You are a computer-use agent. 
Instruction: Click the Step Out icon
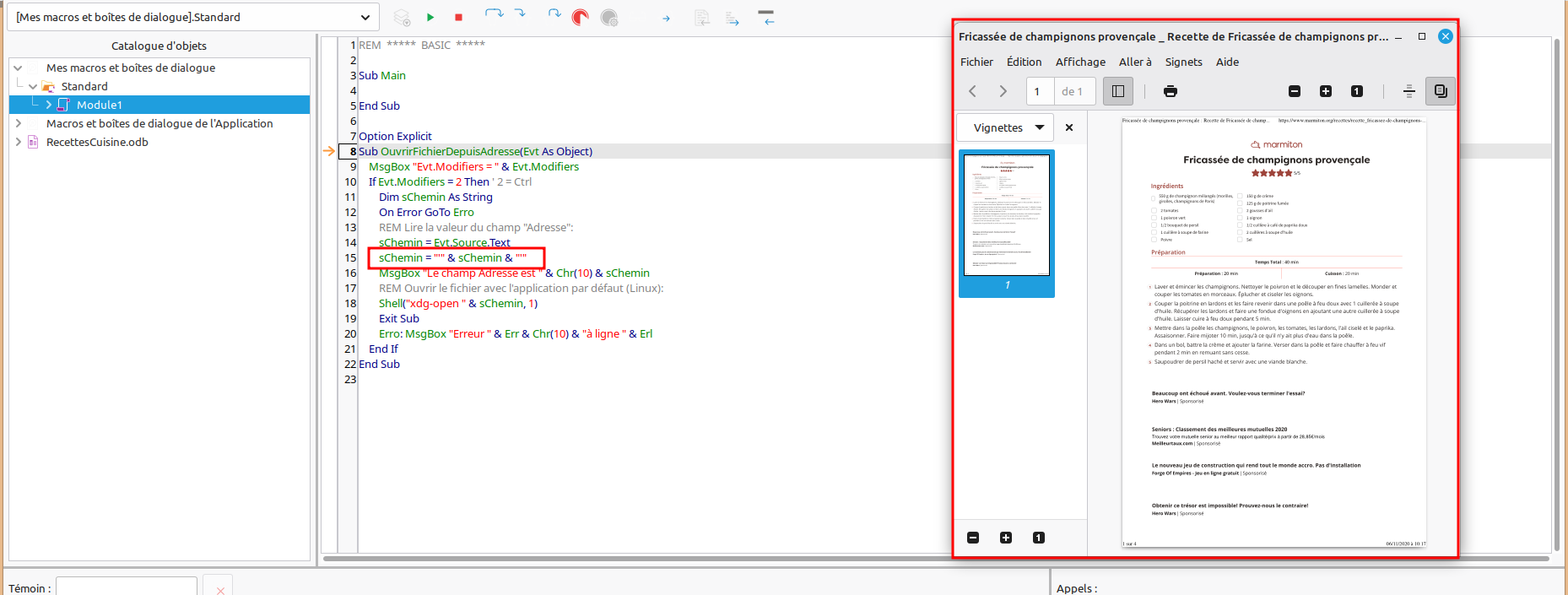(x=554, y=14)
